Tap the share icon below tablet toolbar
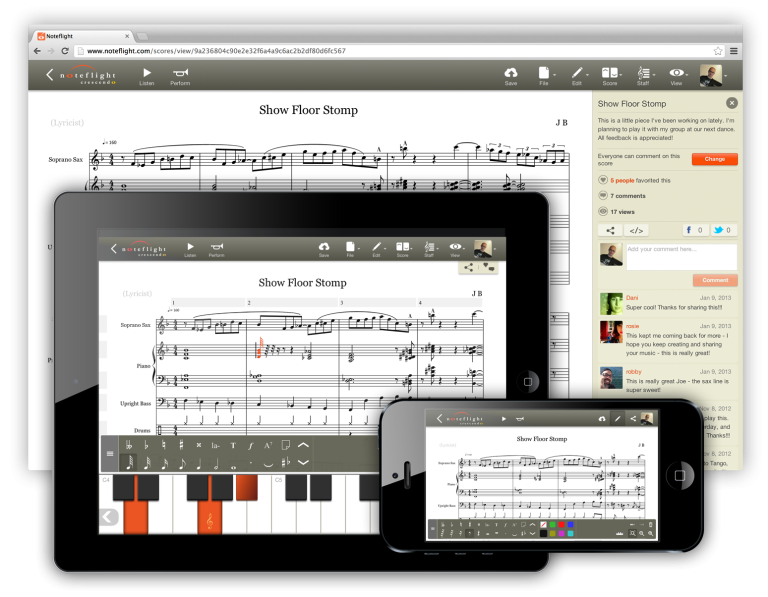The width and height of the screenshot is (768, 597). (469, 267)
